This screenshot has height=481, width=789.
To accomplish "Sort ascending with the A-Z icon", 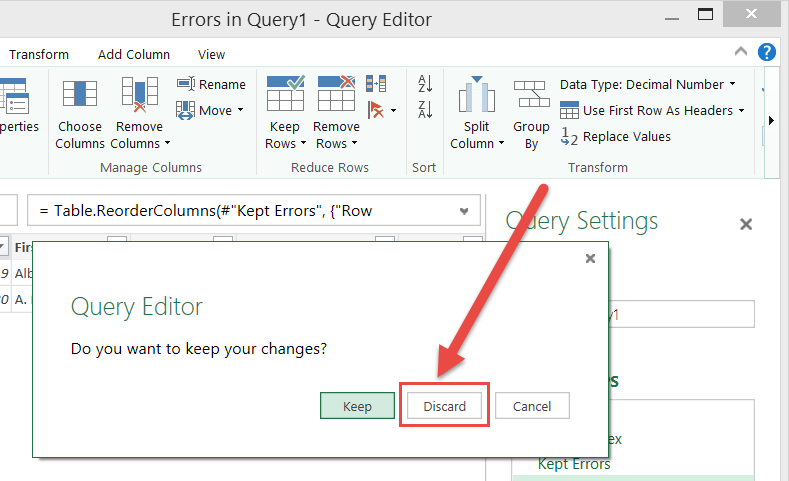I will tap(425, 83).
